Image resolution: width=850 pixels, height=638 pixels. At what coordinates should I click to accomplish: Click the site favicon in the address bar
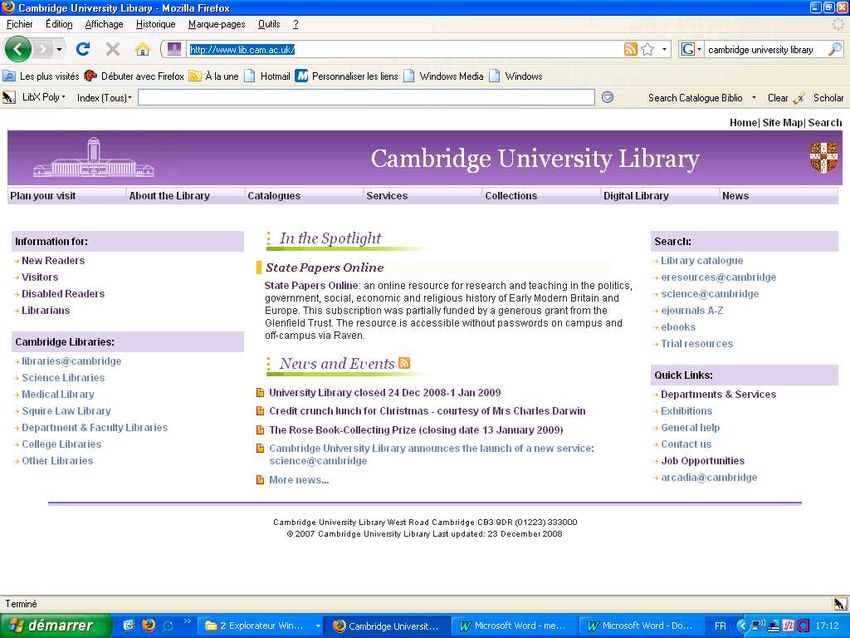(x=174, y=49)
